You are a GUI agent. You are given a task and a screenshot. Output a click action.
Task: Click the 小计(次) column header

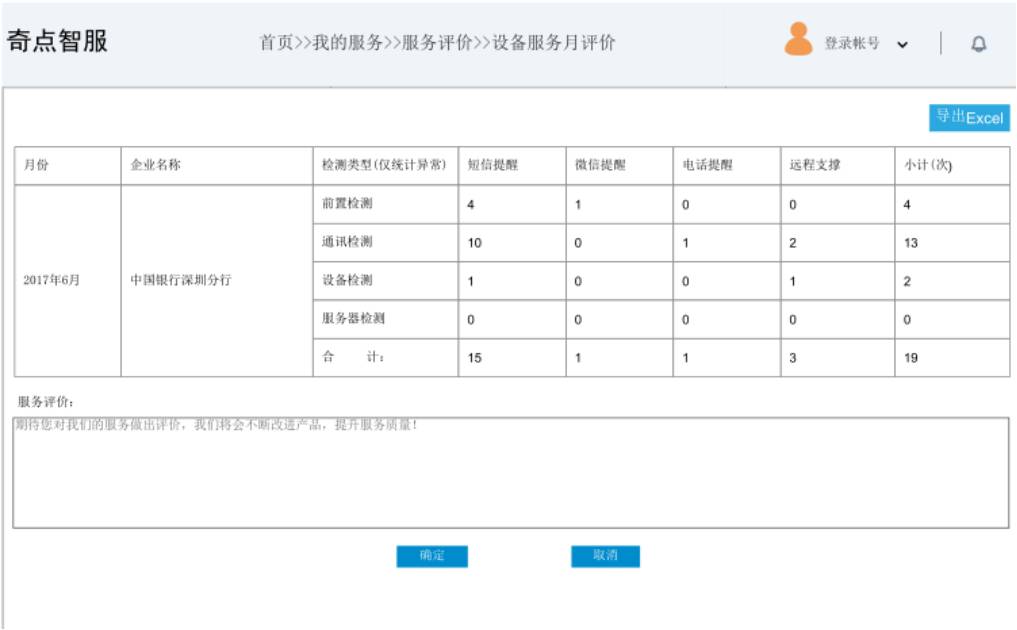click(927, 166)
